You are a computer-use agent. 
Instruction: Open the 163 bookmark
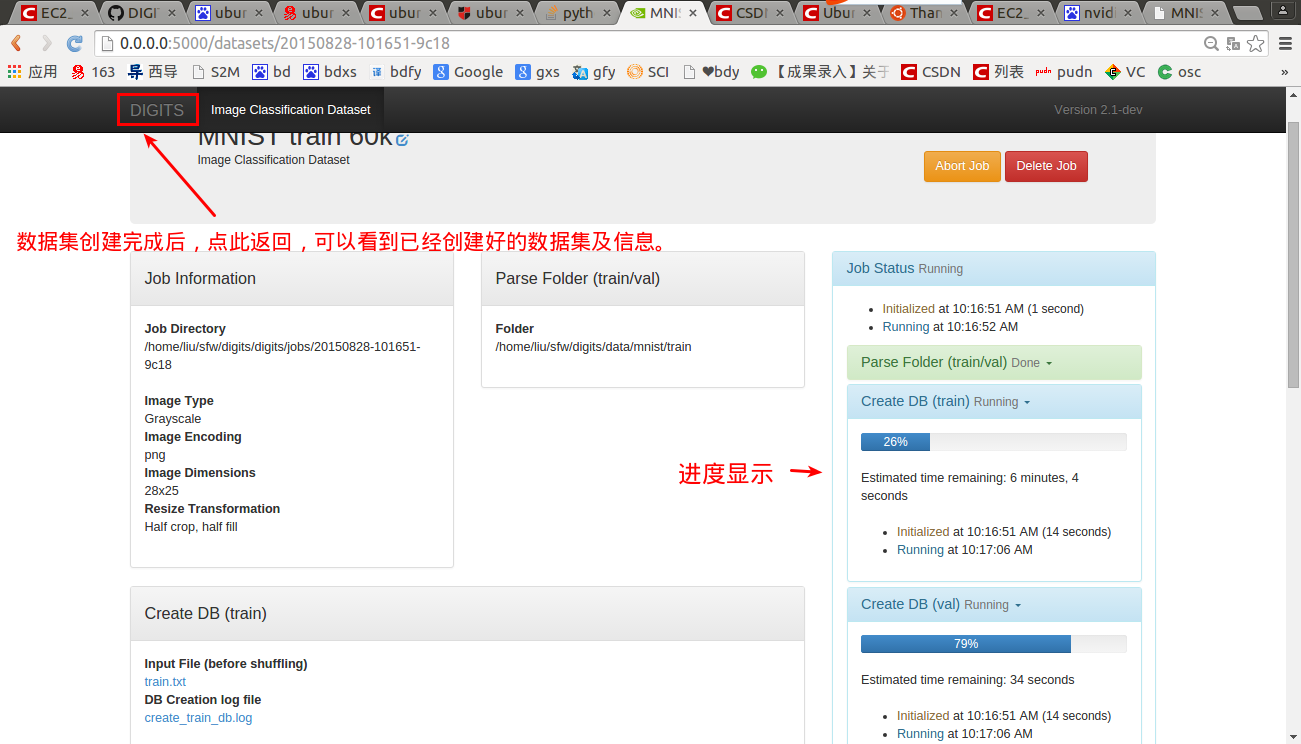coord(93,72)
